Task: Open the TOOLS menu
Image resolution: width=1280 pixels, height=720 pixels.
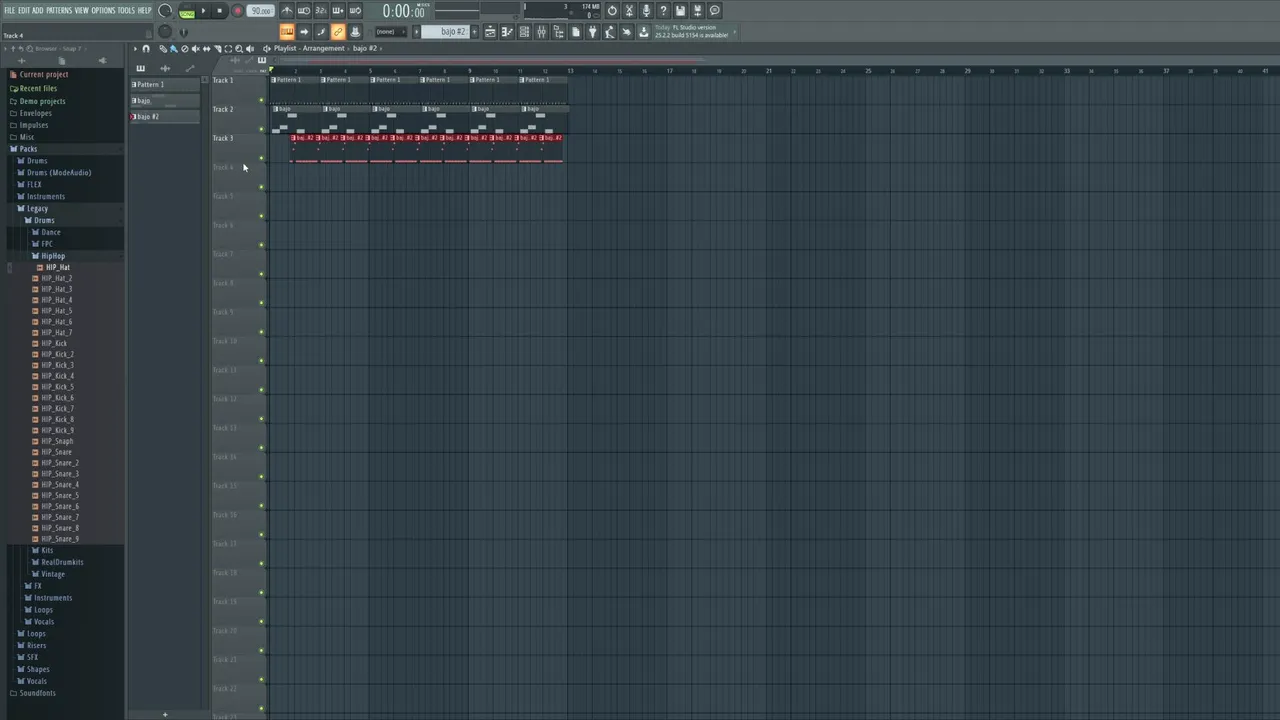Action: tap(126, 10)
